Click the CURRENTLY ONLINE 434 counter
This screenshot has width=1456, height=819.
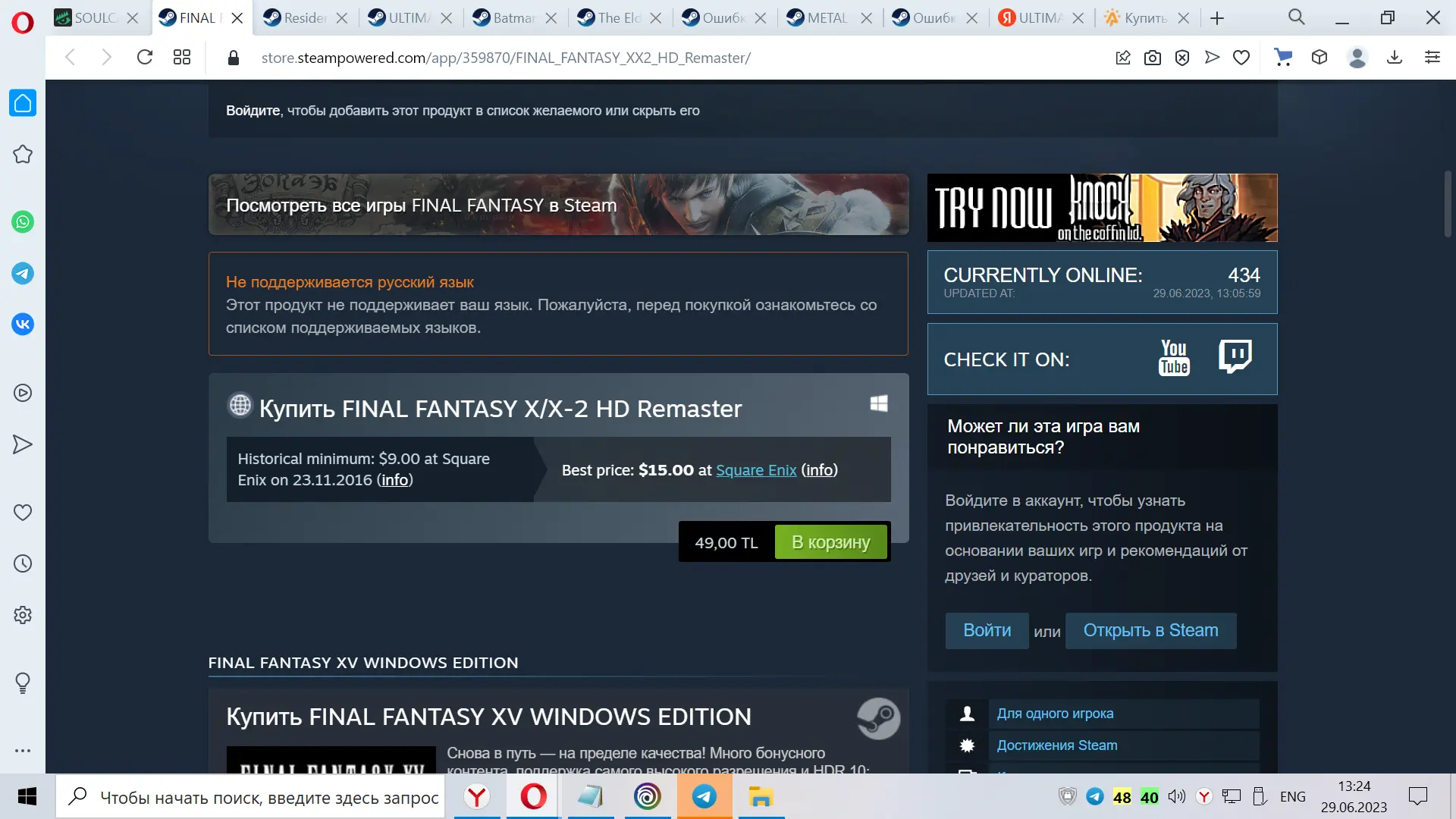tap(1102, 282)
